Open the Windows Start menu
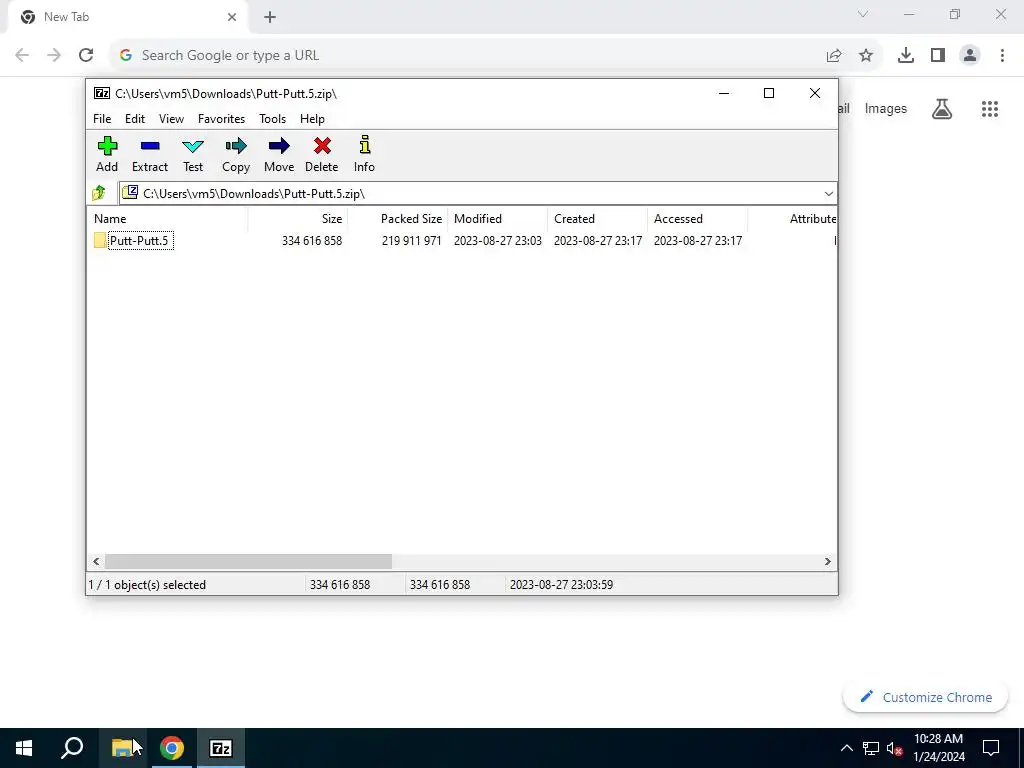The width and height of the screenshot is (1024, 768). (x=24, y=748)
